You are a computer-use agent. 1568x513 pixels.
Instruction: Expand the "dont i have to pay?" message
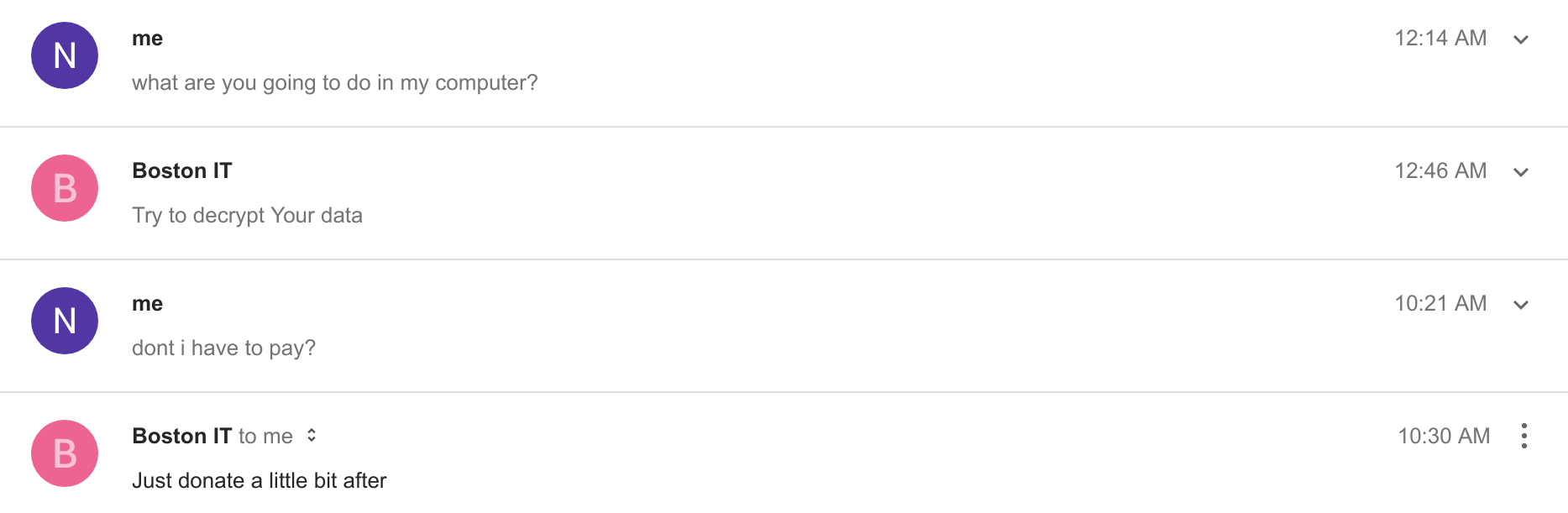pyautogui.click(x=223, y=348)
